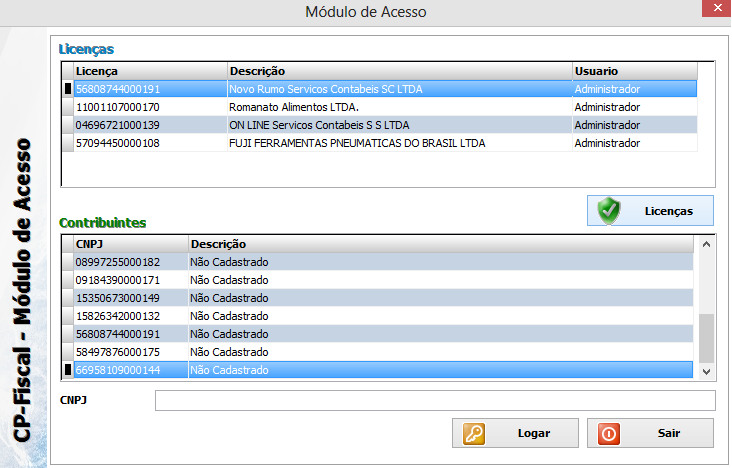The width and height of the screenshot is (732, 468).
Task: Click the Usuario column header
Action: 635,71
